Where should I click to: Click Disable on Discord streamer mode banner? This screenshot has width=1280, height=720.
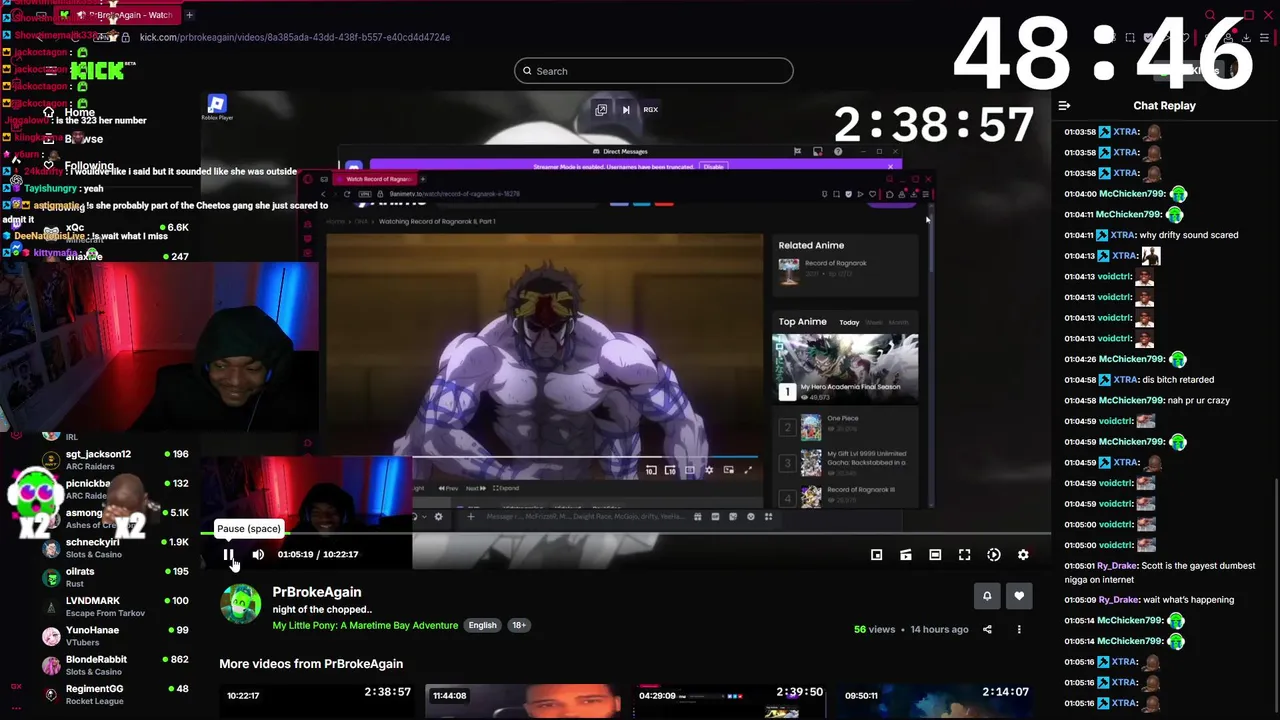(713, 167)
